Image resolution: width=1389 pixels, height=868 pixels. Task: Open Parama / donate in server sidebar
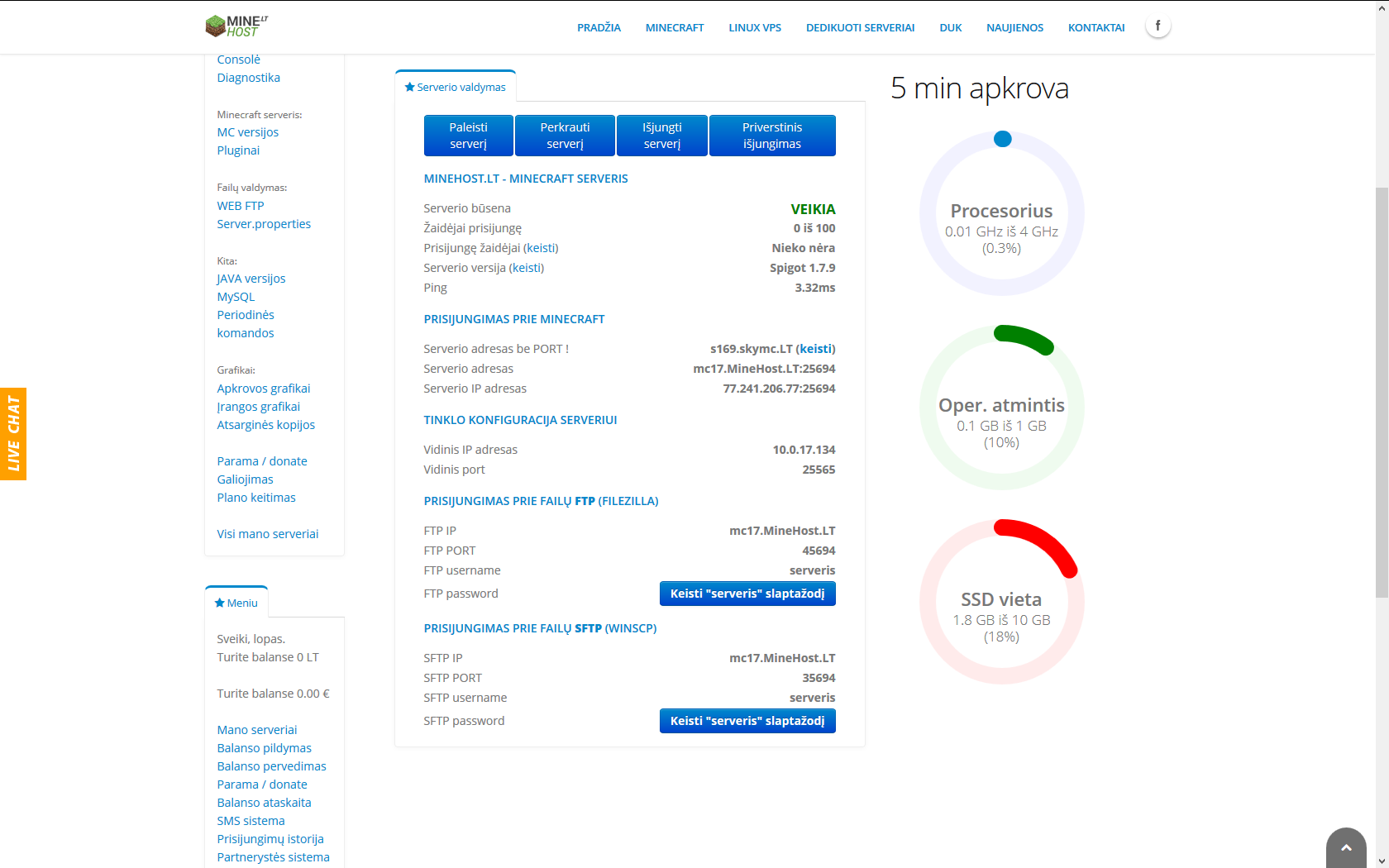click(262, 461)
